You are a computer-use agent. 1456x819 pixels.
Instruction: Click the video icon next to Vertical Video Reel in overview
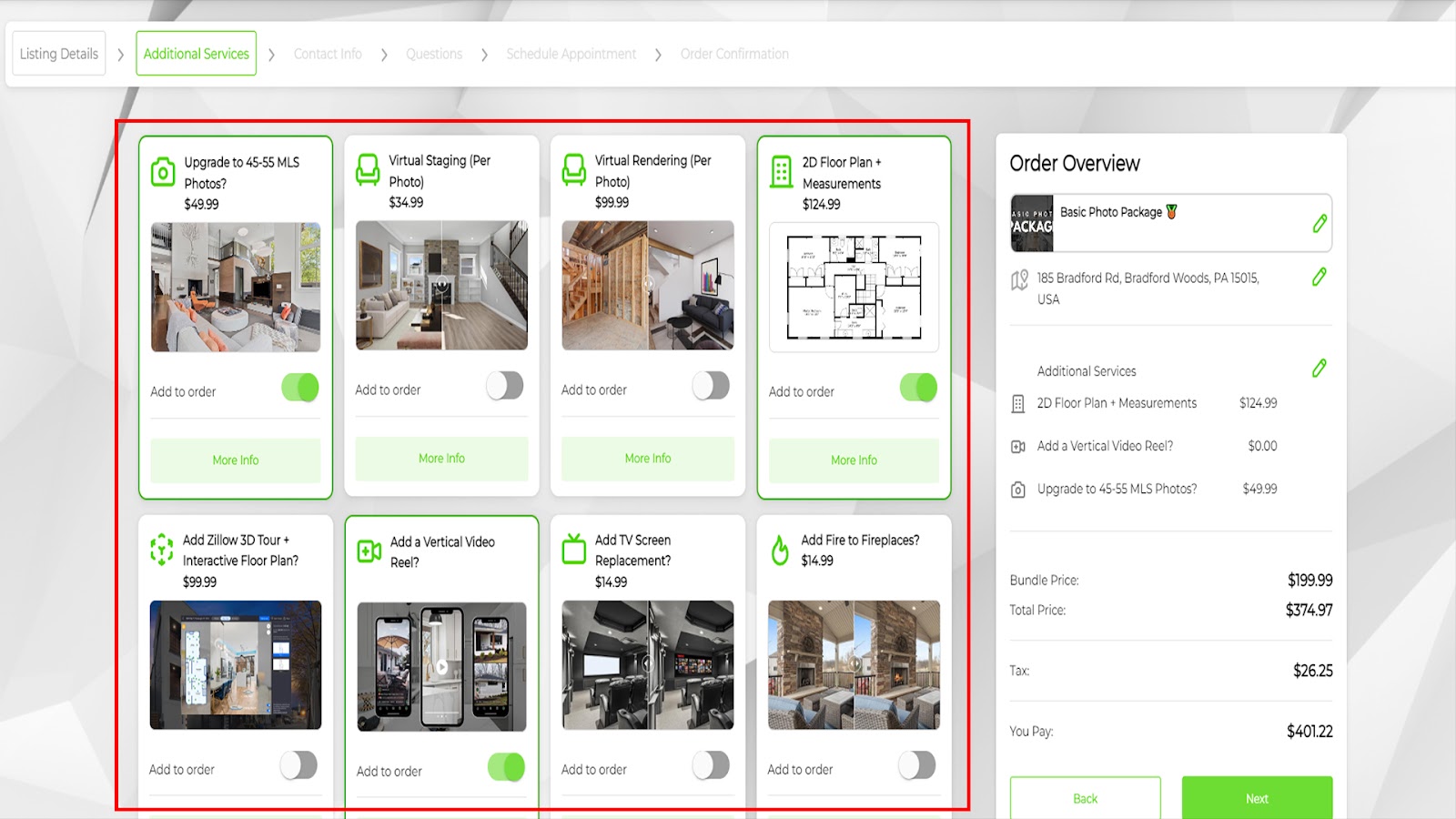[x=1018, y=447]
